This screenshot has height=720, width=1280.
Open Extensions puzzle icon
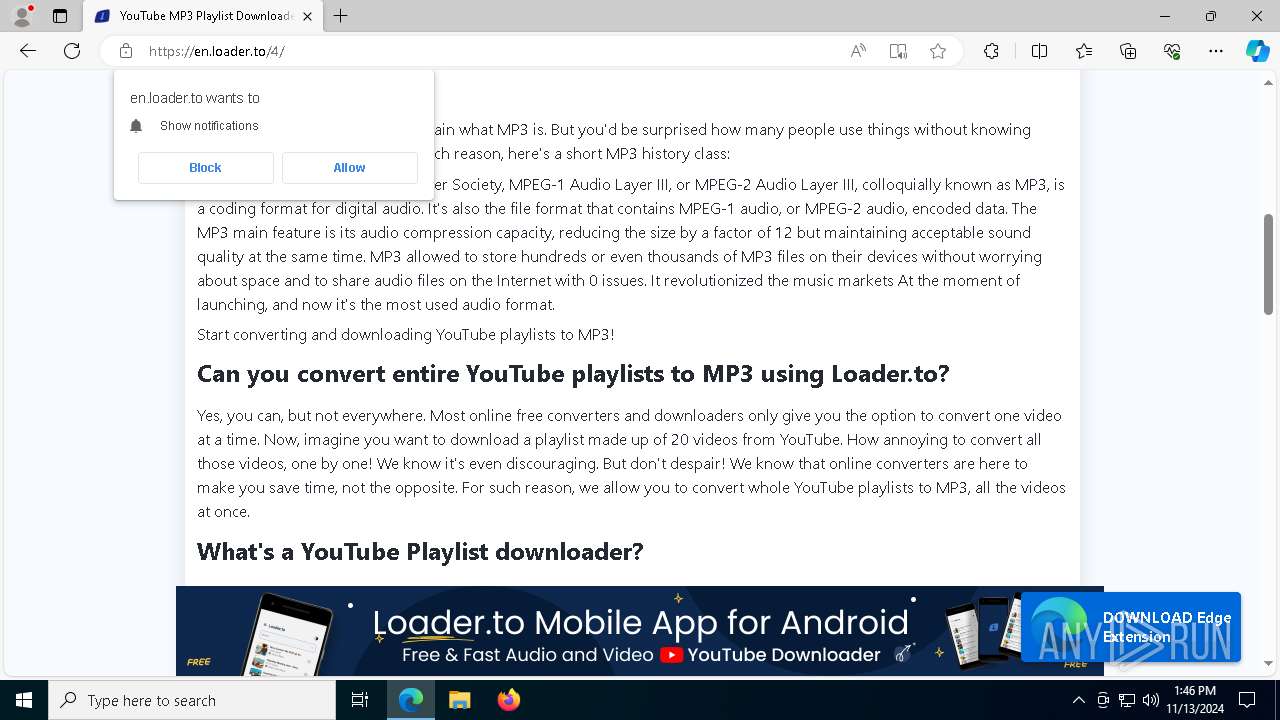pyautogui.click(x=991, y=51)
